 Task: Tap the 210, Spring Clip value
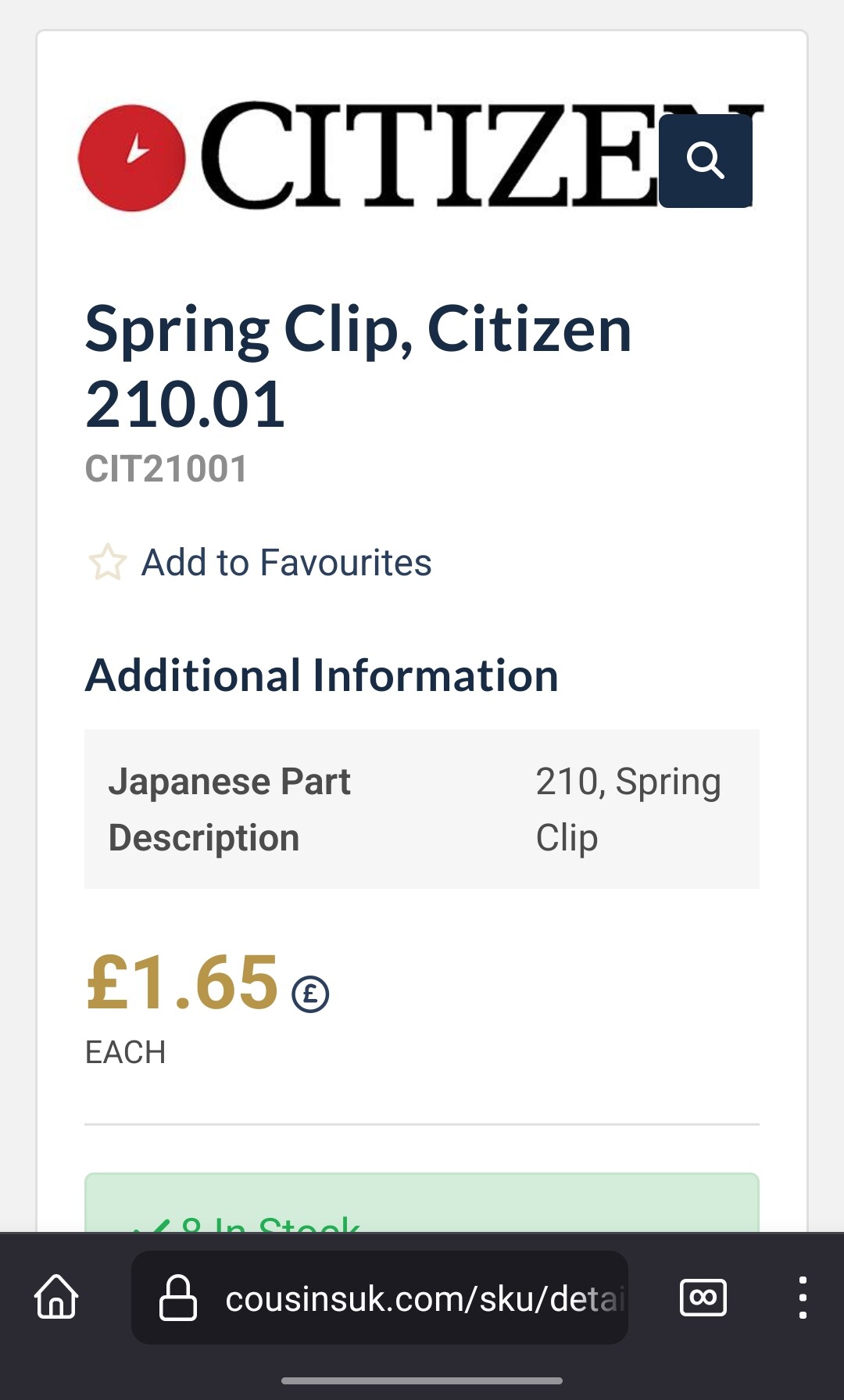[x=628, y=810]
